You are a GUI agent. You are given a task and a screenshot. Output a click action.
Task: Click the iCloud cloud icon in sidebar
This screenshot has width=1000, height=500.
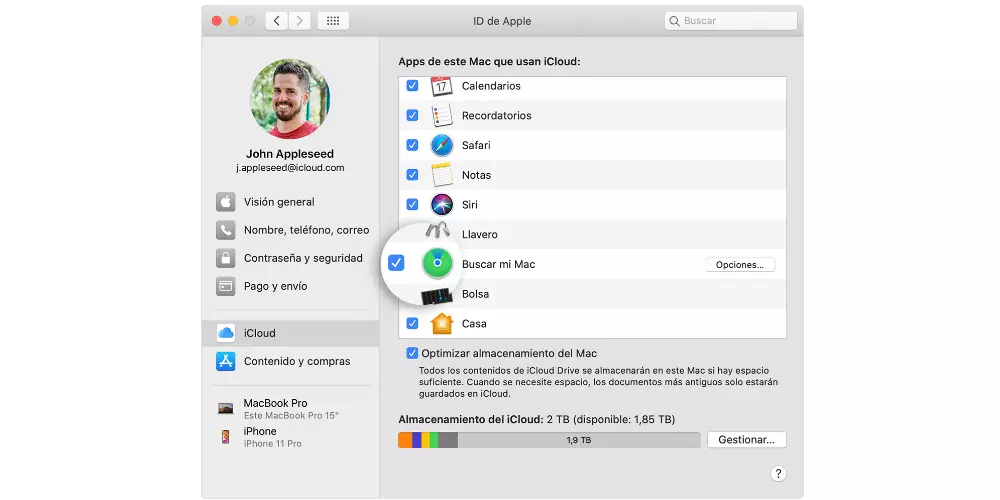(225, 333)
